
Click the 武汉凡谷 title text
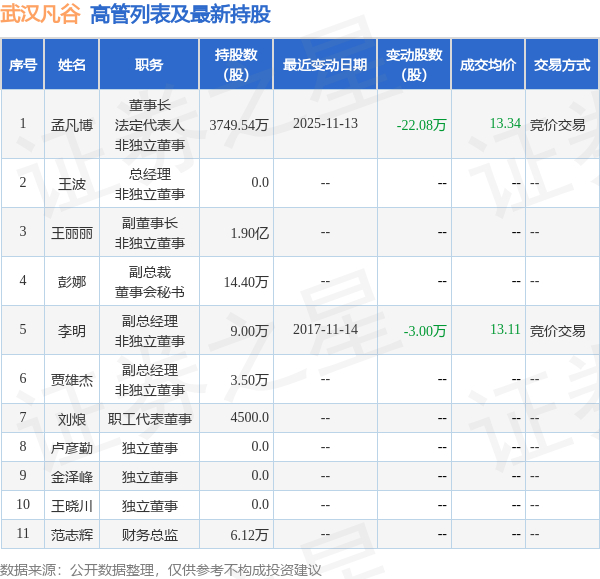40,14
